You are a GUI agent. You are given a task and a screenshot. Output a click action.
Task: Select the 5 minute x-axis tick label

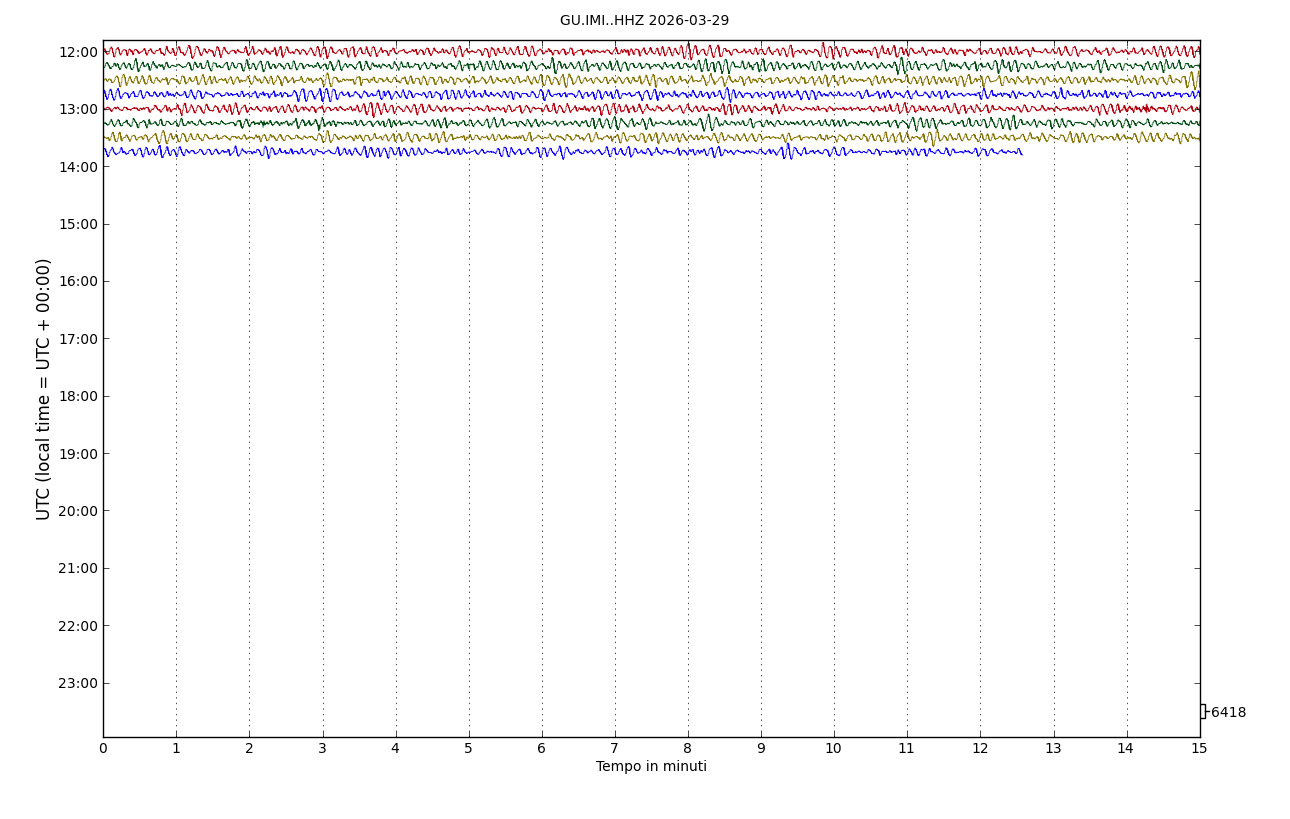click(469, 749)
